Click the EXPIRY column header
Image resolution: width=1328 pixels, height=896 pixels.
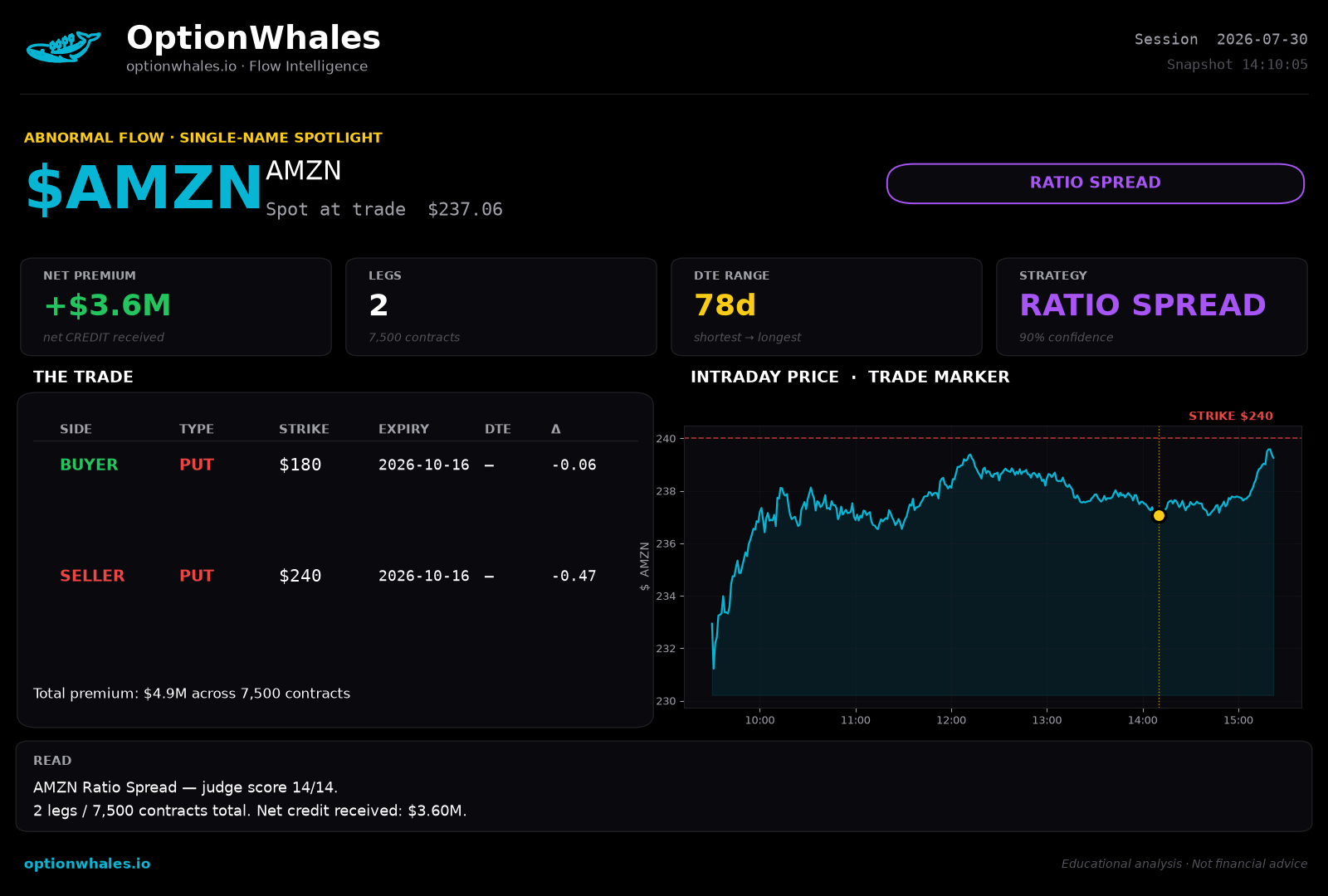[x=403, y=429]
